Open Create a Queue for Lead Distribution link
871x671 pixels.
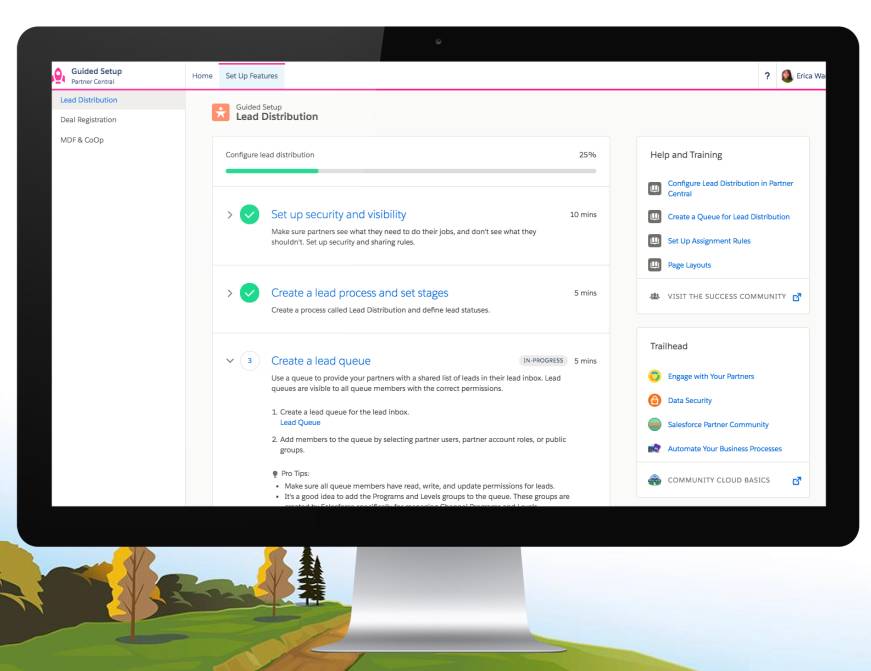(x=728, y=217)
